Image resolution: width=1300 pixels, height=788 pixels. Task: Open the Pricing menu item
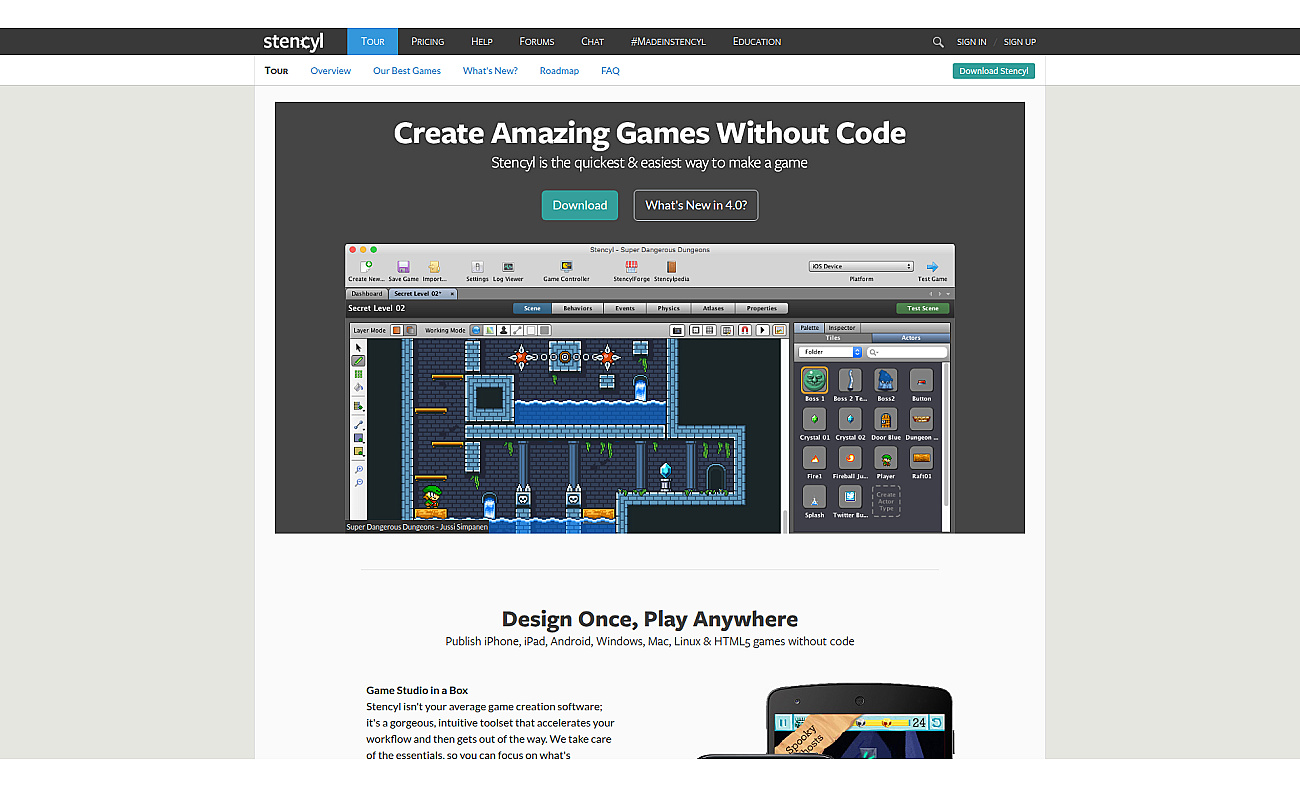[427, 42]
